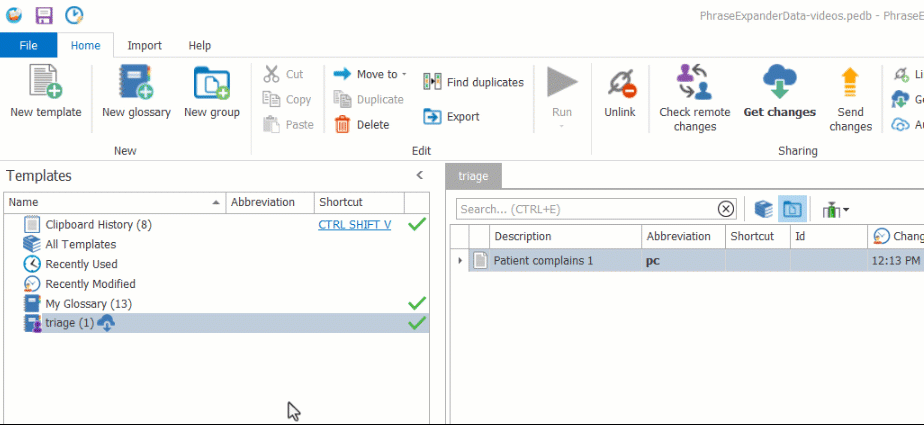Click the Send changes icon

(x=850, y=83)
